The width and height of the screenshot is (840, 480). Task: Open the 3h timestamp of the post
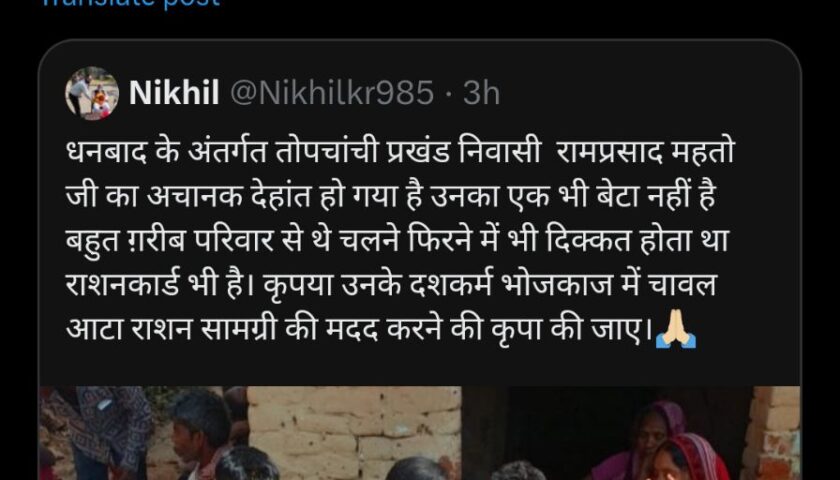point(481,93)
